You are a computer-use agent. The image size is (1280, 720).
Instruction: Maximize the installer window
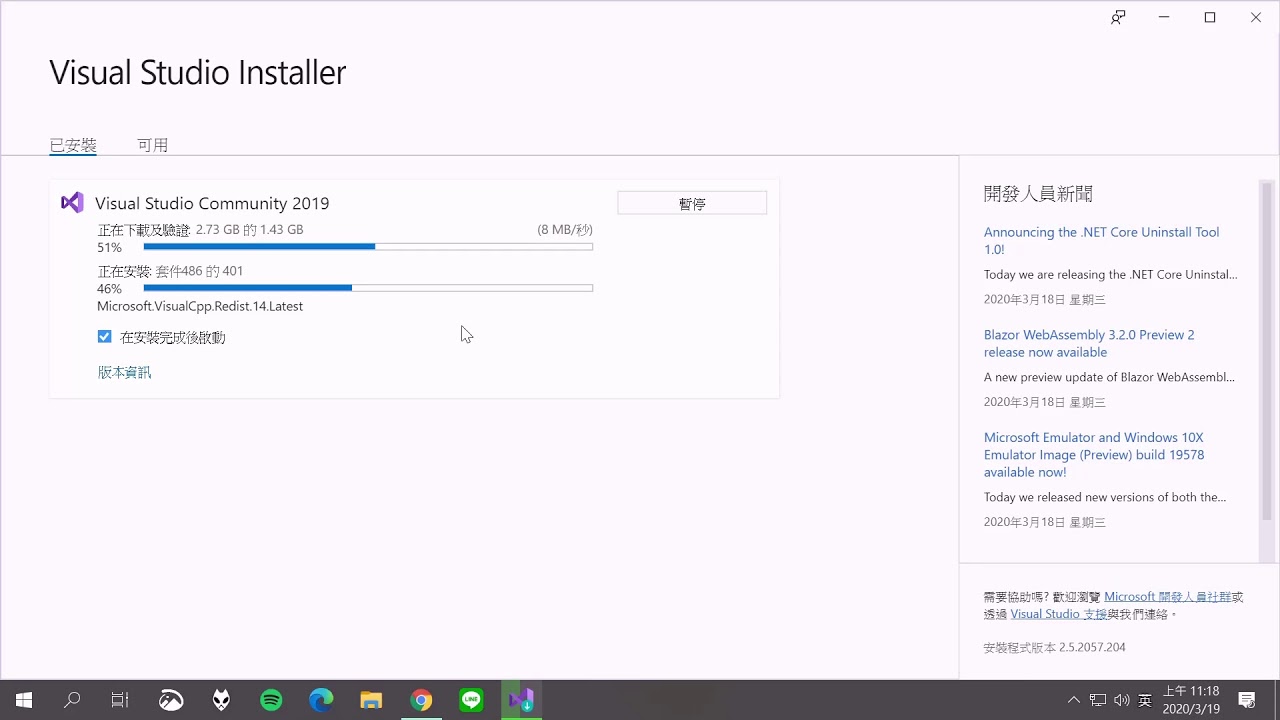click(1210, 18)
